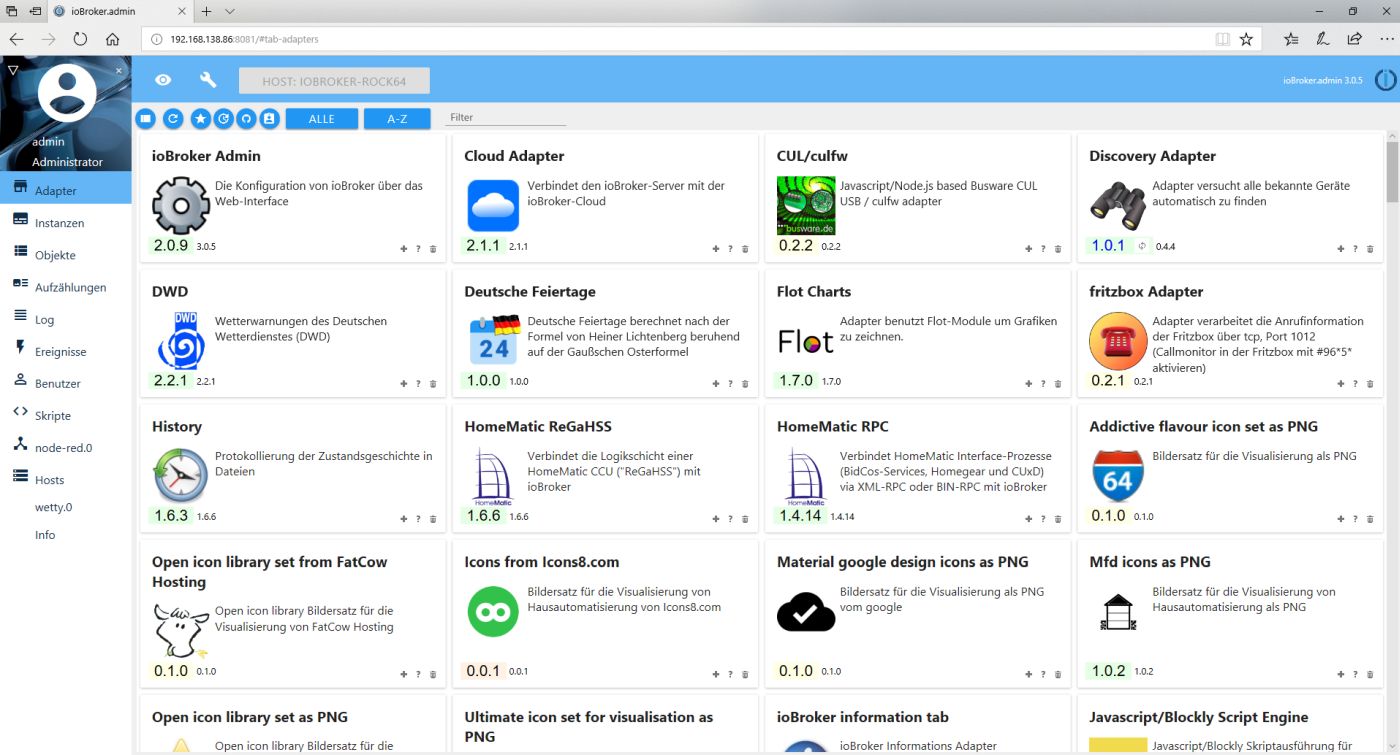Click the ALLE filter button
Viewport: 1400px width, 755px height.
[322, 118]
